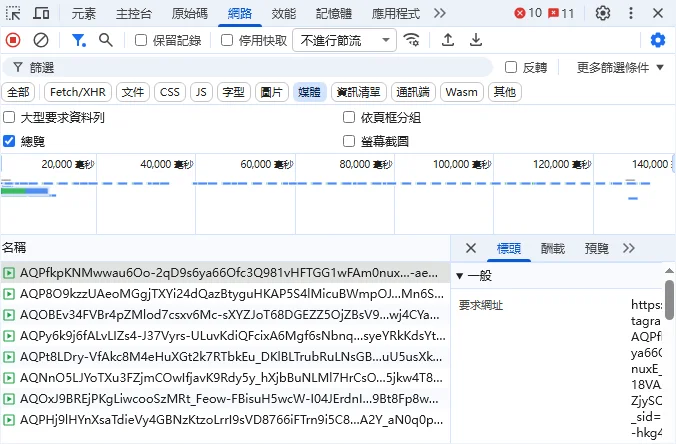Toggle the device toolbar icon
This screenshot has height=444, width=676.
pos(42,13)
